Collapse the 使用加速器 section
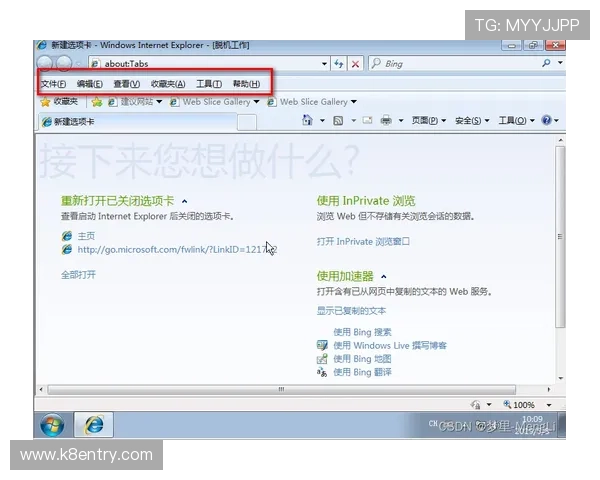The image size is (600, 480). tap(384, 276)
